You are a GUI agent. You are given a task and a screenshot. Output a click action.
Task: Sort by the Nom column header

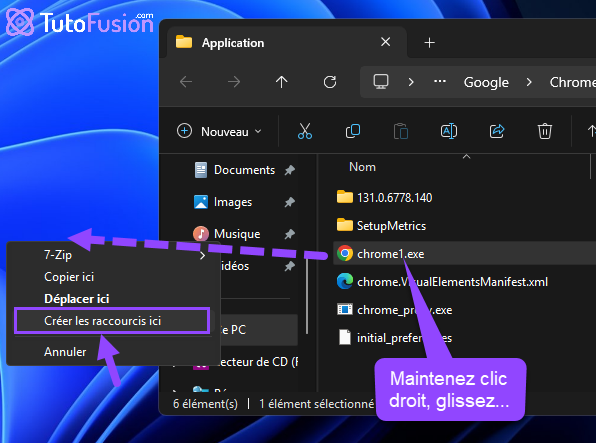[x=362, y=167]
